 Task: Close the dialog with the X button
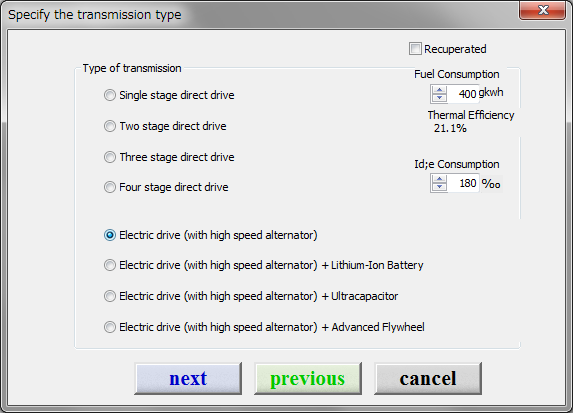click(x=543, y=10)
